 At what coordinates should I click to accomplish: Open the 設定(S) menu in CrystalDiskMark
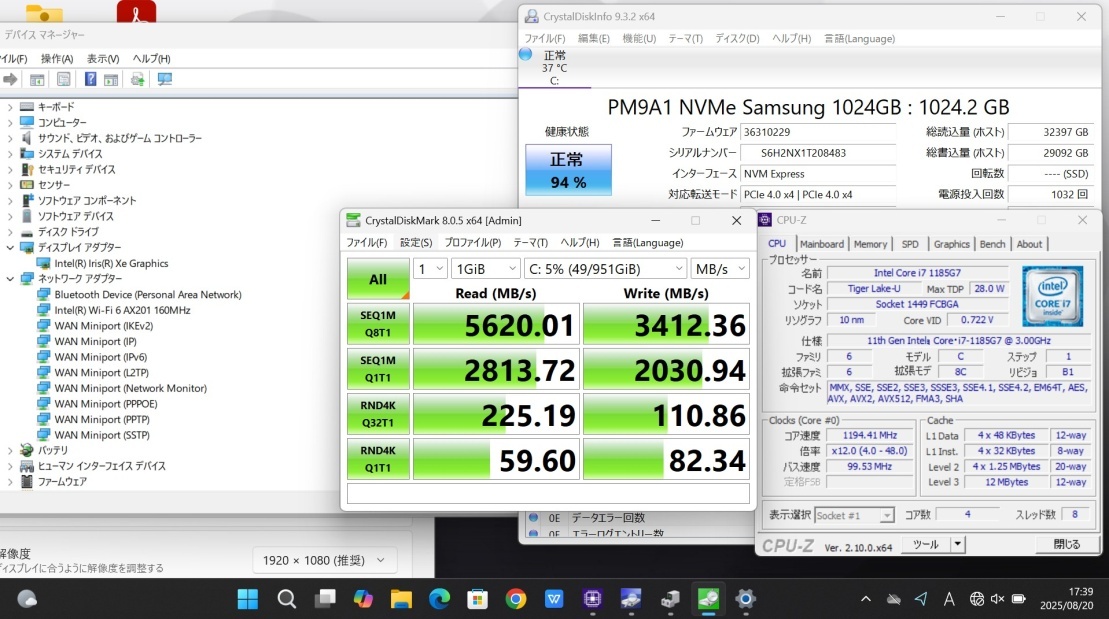(416, 242)
